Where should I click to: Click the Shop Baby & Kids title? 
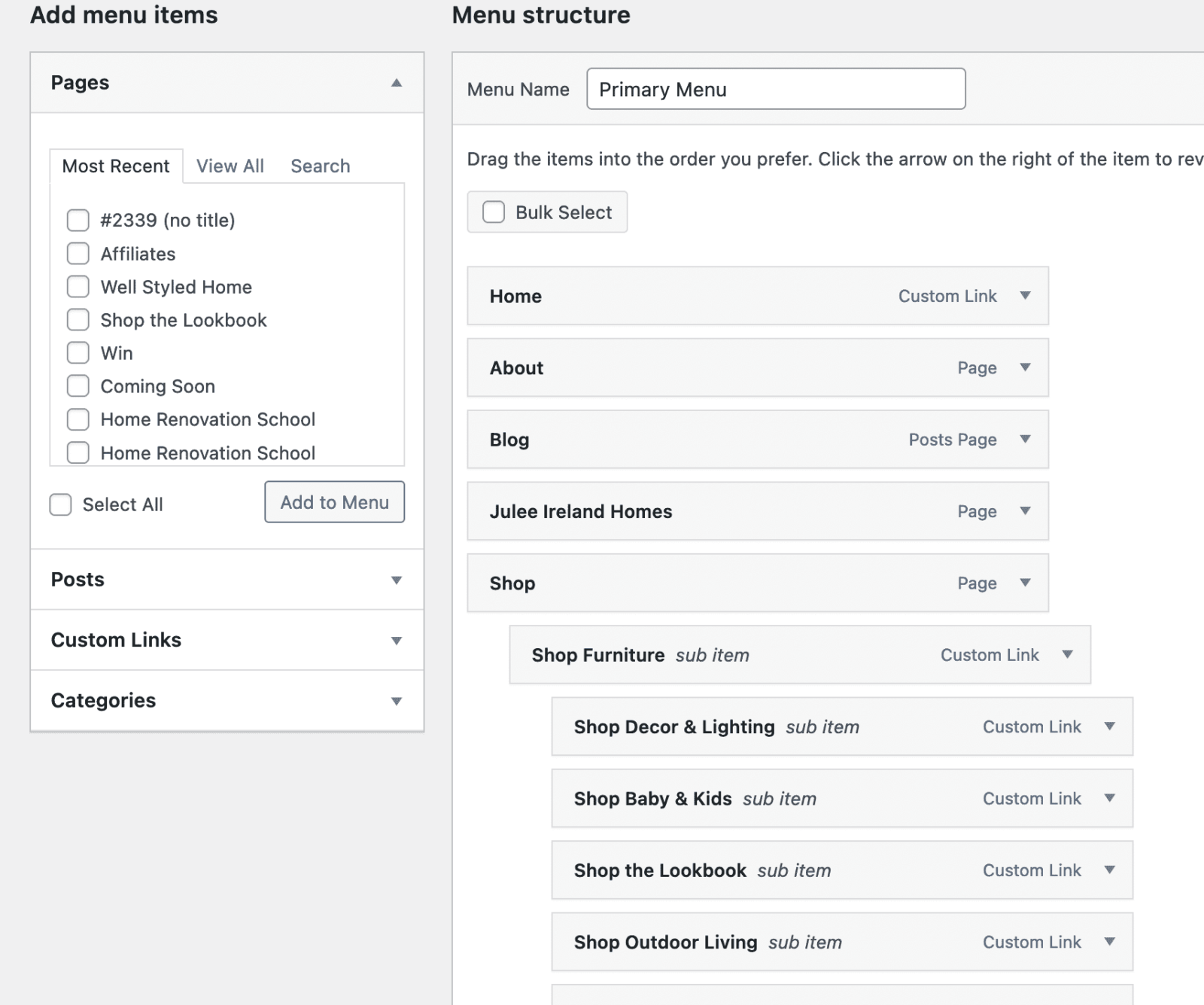click(x=653, y=799)
